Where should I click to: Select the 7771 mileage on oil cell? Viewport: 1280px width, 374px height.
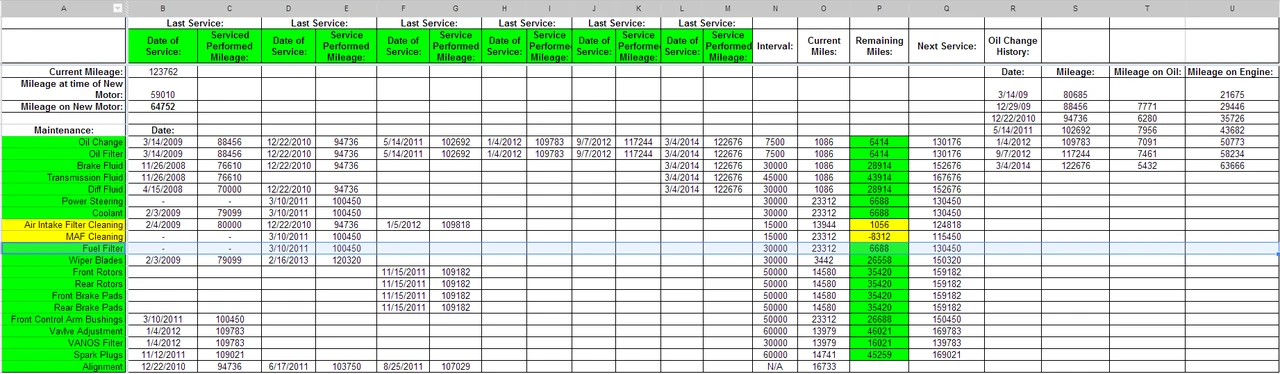(x=1147, y=107)
